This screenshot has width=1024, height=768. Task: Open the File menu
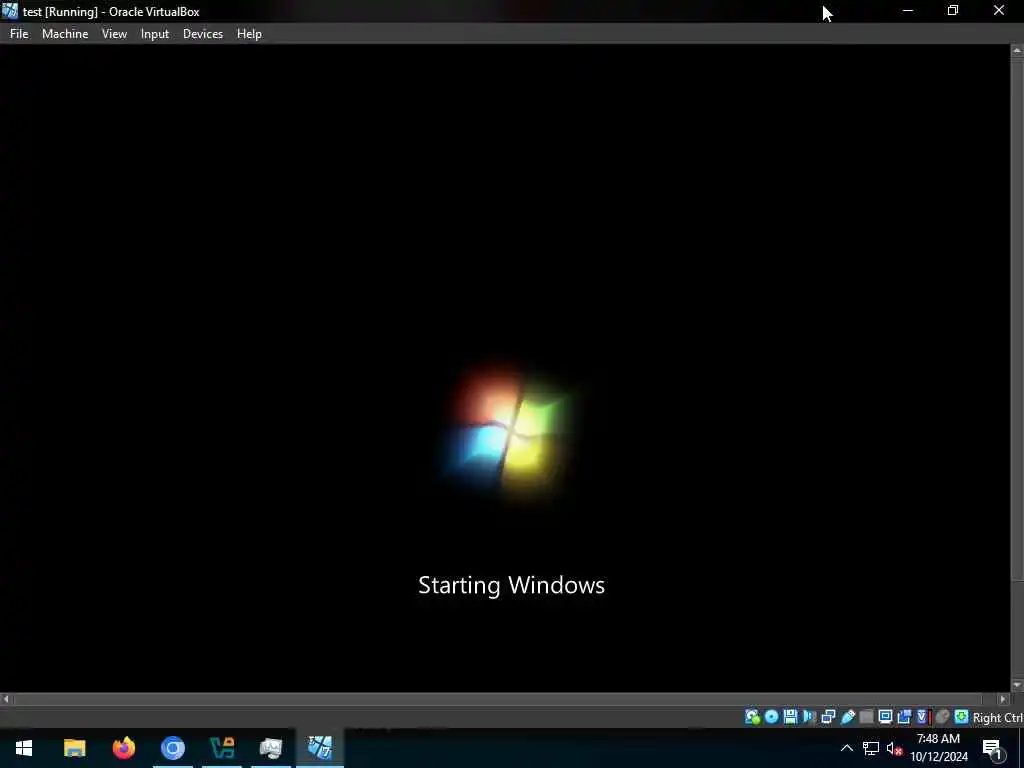(x=19, y=34)
